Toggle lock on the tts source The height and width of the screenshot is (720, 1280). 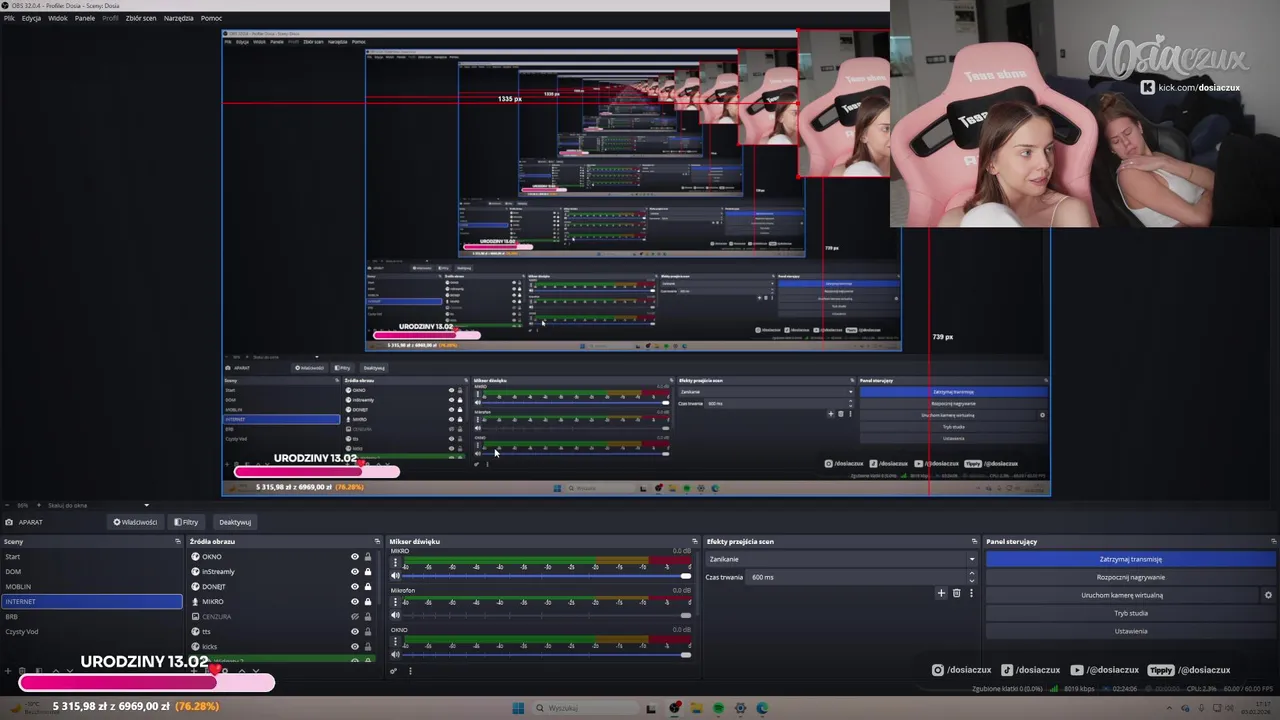(368, 632)
